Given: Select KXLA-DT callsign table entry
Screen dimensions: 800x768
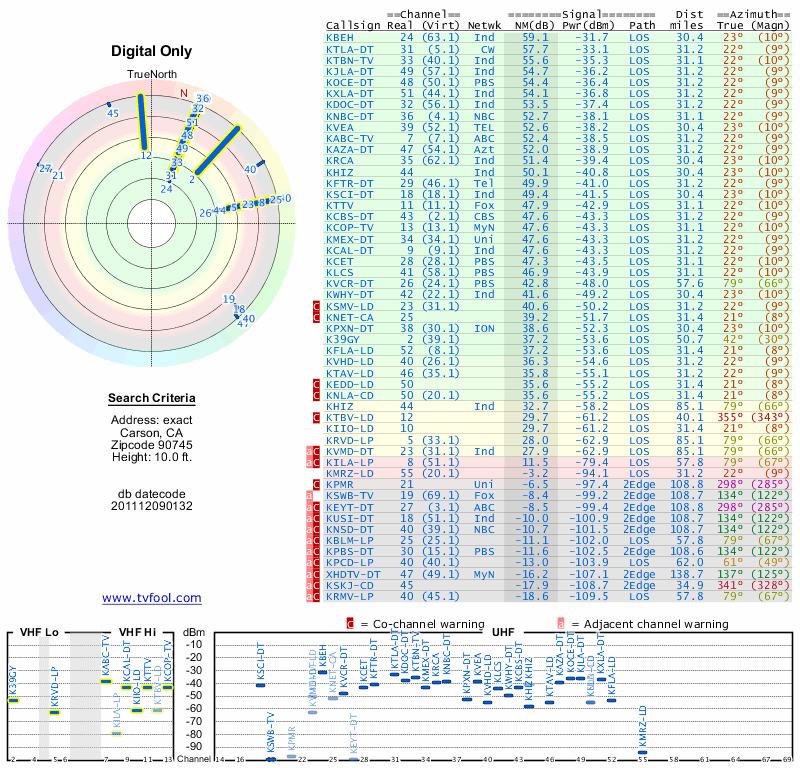Looking at the screenshot, I should (x=349, y=93).
